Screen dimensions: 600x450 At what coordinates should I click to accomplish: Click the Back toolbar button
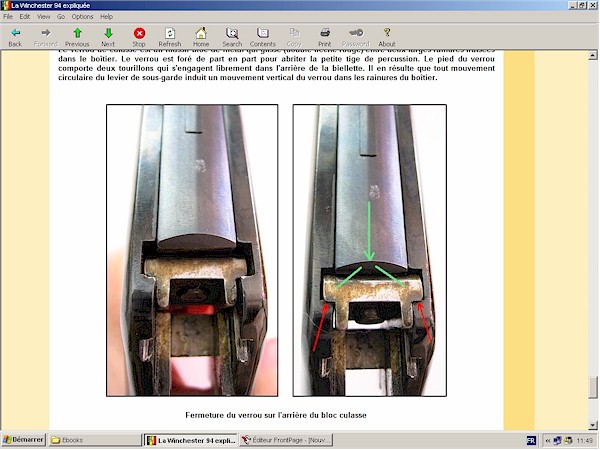tap(15, 37)
